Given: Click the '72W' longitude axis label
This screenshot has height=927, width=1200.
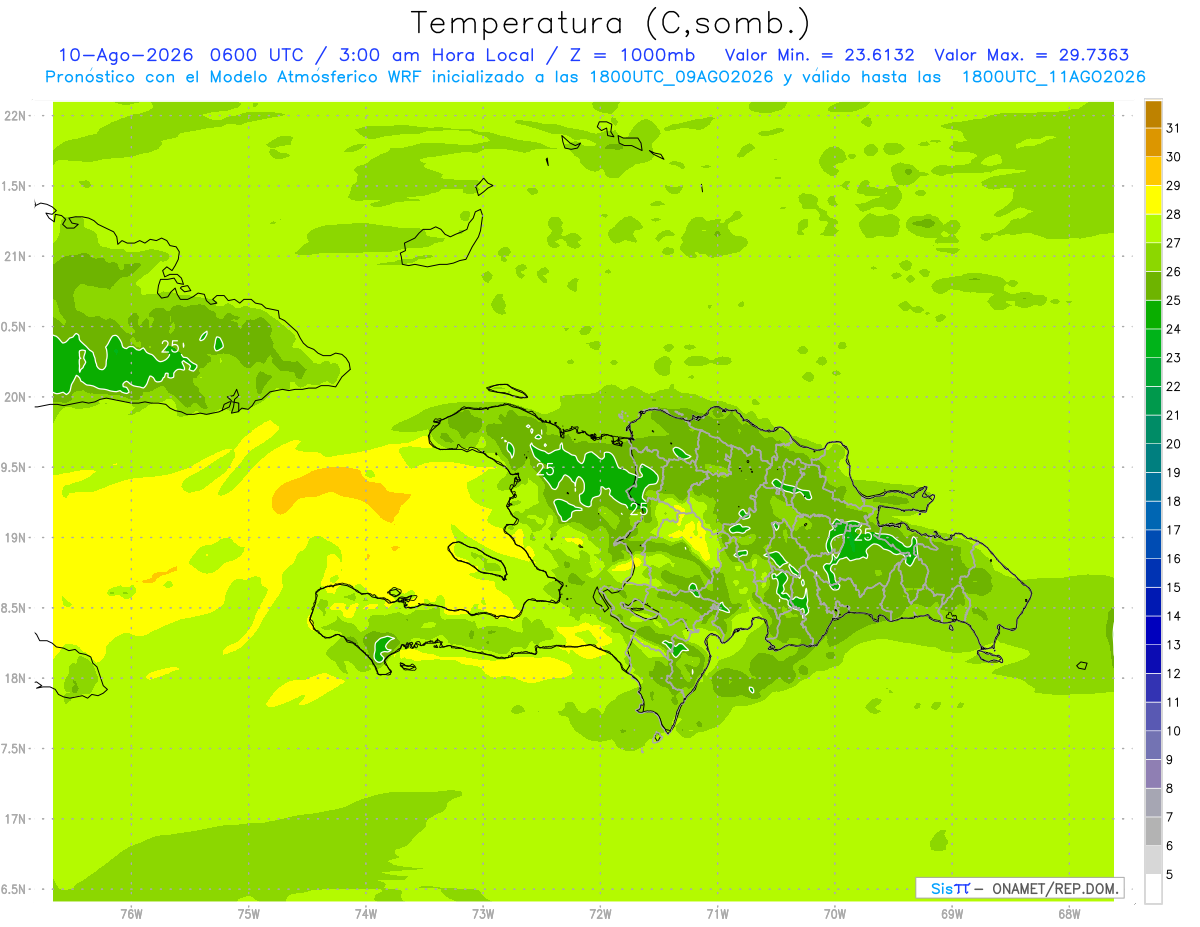Looking at the screenshot, I should [x=600, y=913].
